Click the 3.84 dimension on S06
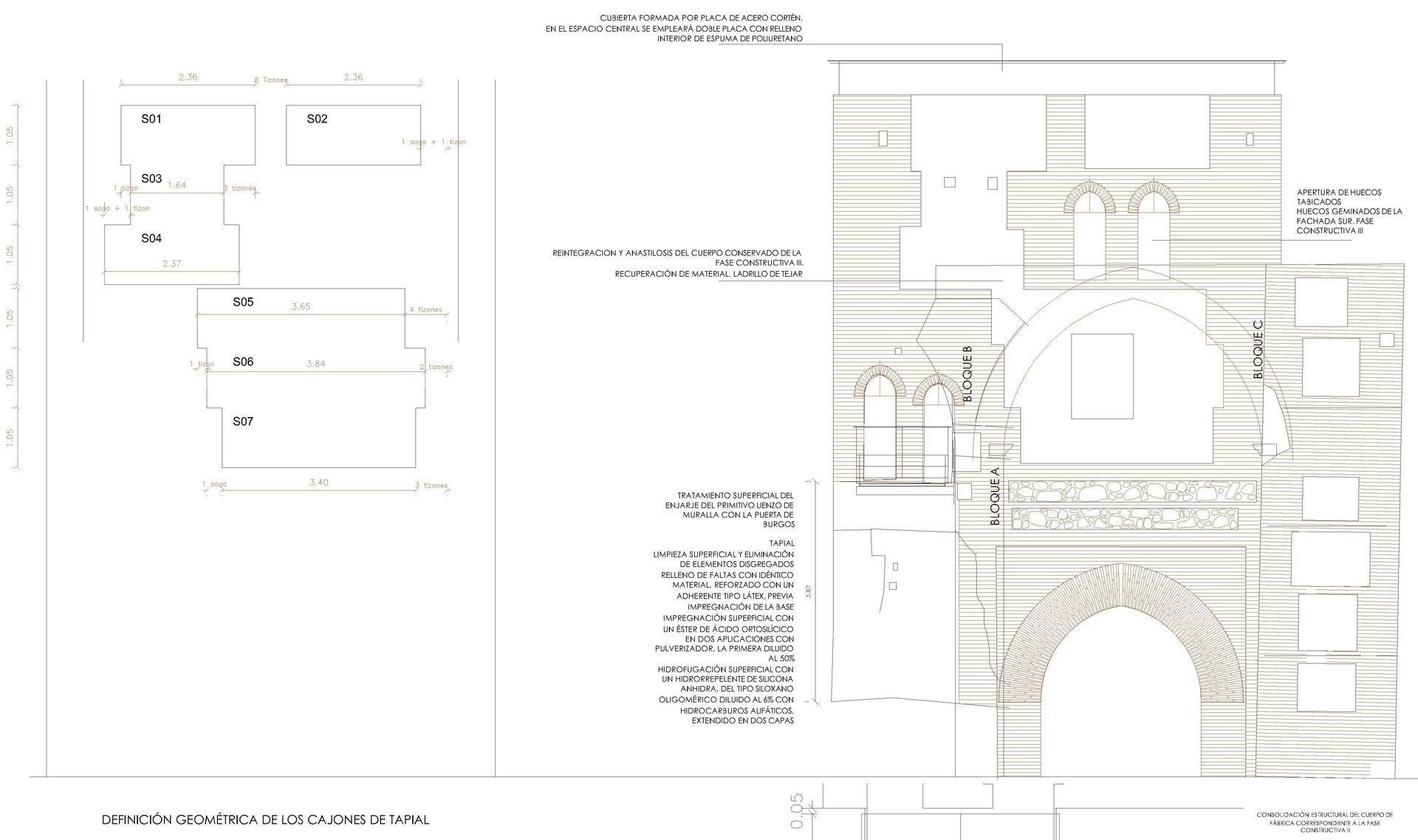The image size is (1418, 840). [x=315, y=364]
